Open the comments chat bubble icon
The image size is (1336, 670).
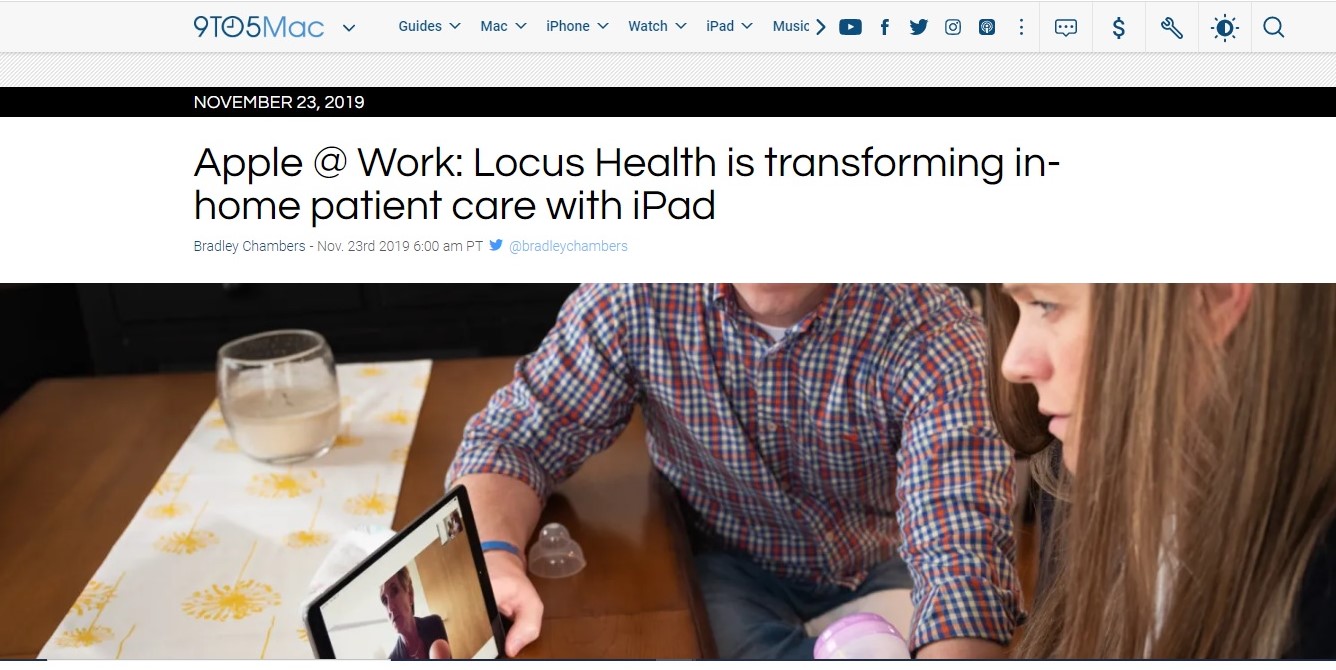1066,28
